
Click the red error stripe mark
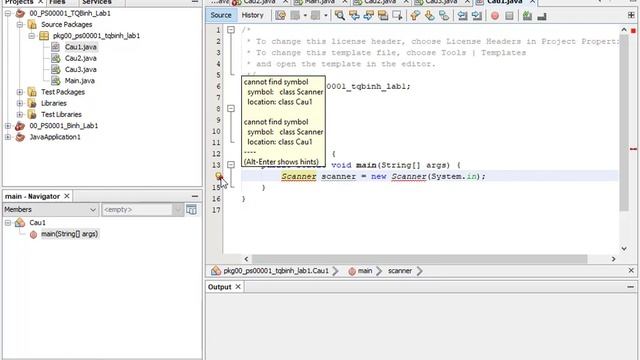click(633, 149)
